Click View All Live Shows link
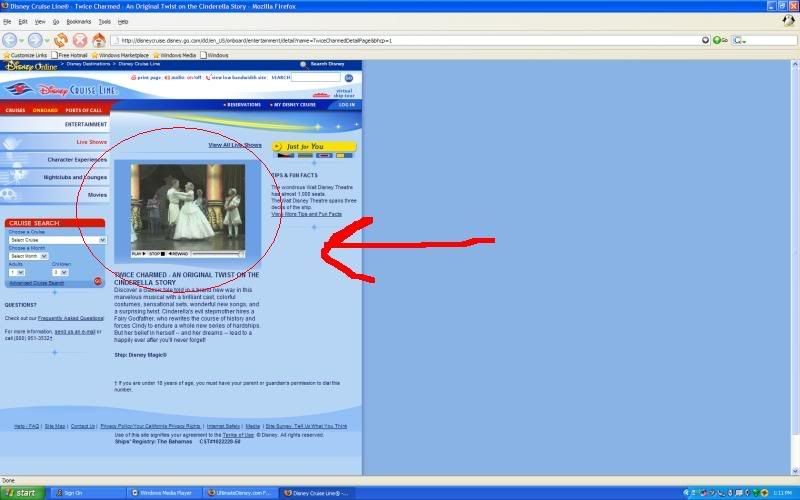 coord(235,145)
